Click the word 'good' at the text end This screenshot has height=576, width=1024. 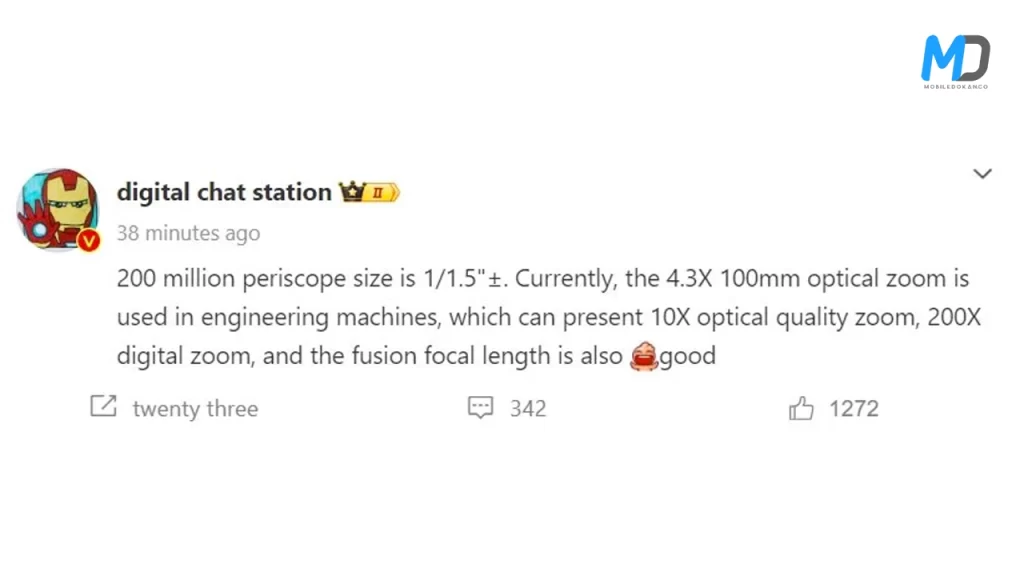(689, 356)
